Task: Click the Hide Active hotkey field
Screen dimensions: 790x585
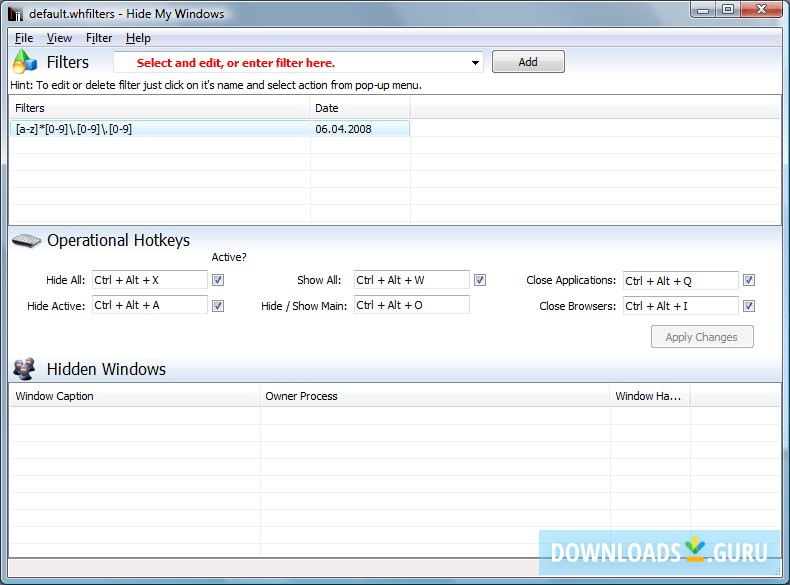Action: click(150, 305)
